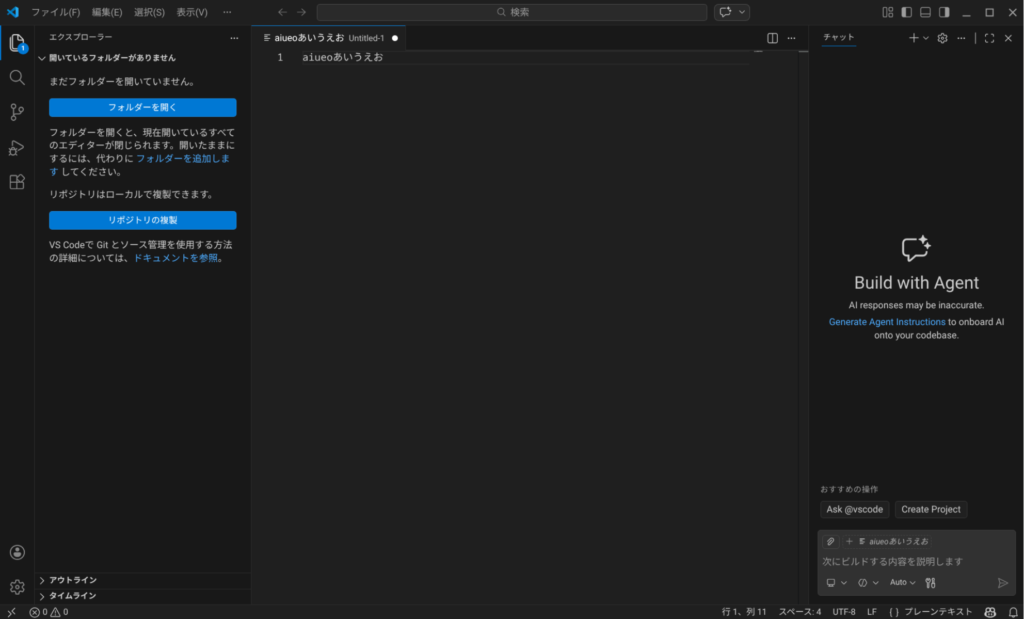Click the notifications bell in status bar
The width and height of the screenshot is (1024, 619).
tap(1012, 611)
